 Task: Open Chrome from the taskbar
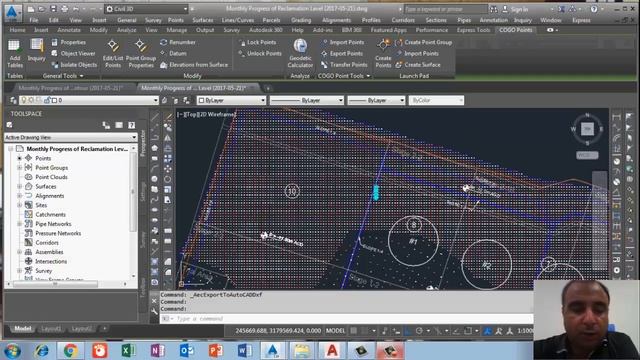pos(70,351)
